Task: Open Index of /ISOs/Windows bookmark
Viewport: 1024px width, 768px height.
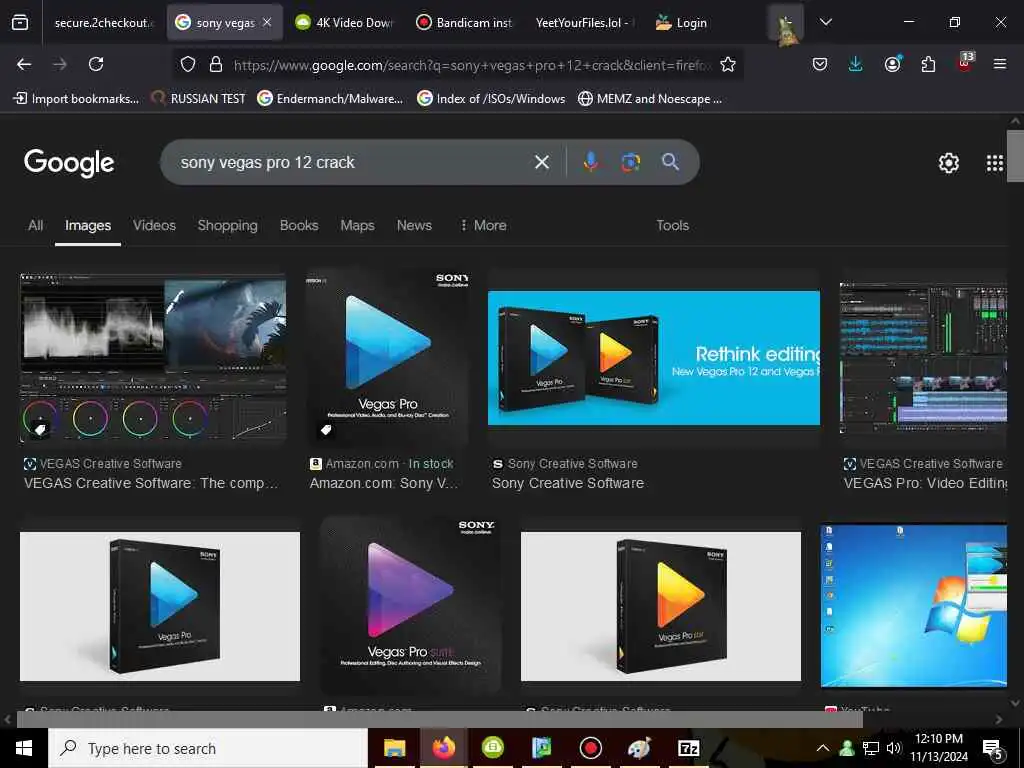Action: point(491,99)
